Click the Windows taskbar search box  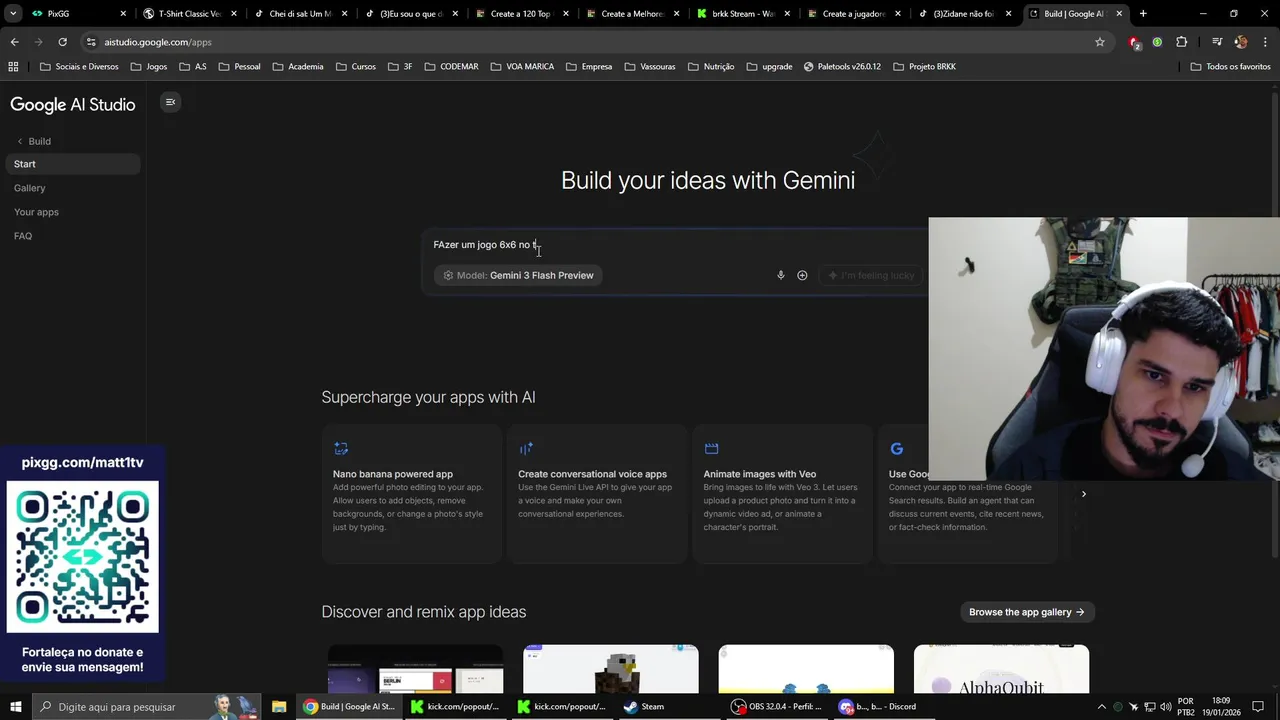point(147,707)
